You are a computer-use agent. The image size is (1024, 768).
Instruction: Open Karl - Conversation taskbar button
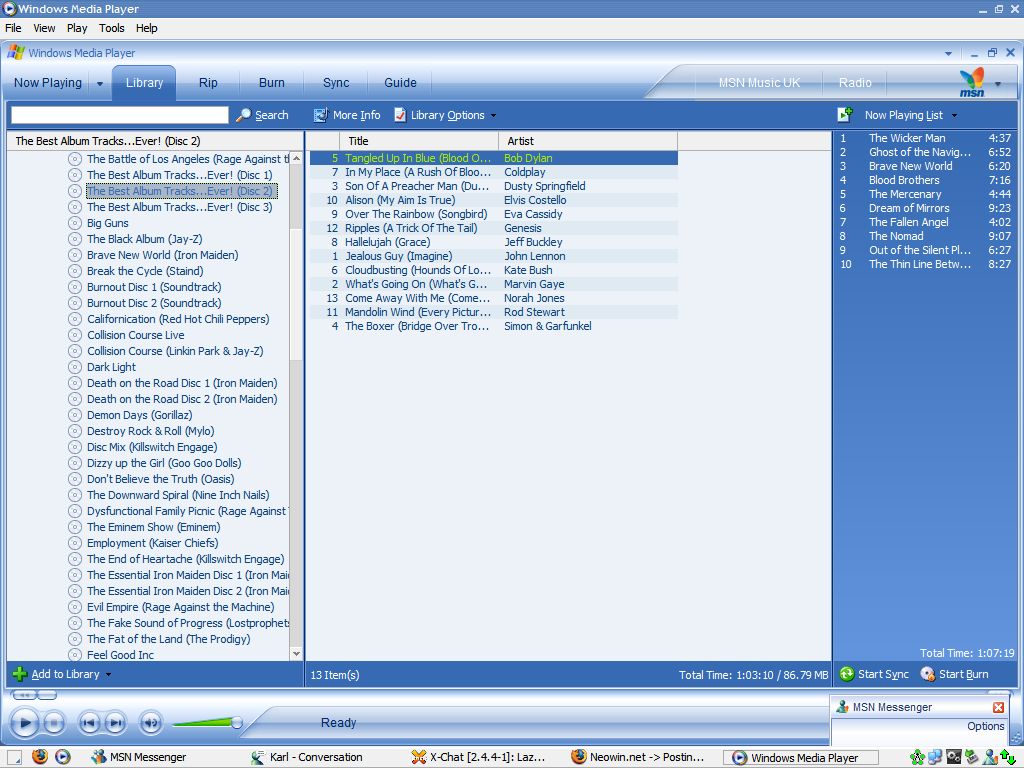tap(316, 757)
